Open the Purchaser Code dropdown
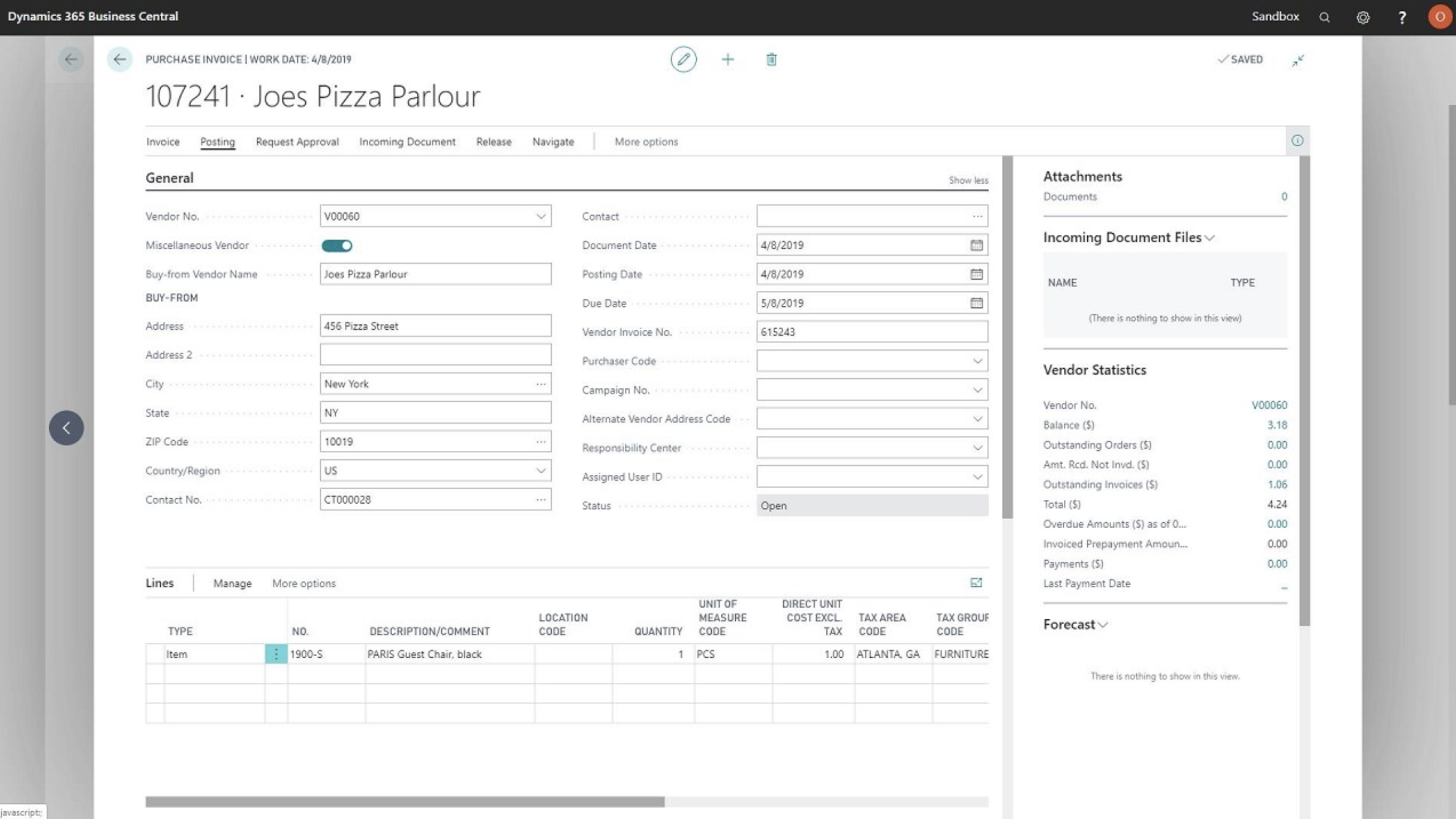Screen dimensions: 1456x819 [977, 361]
